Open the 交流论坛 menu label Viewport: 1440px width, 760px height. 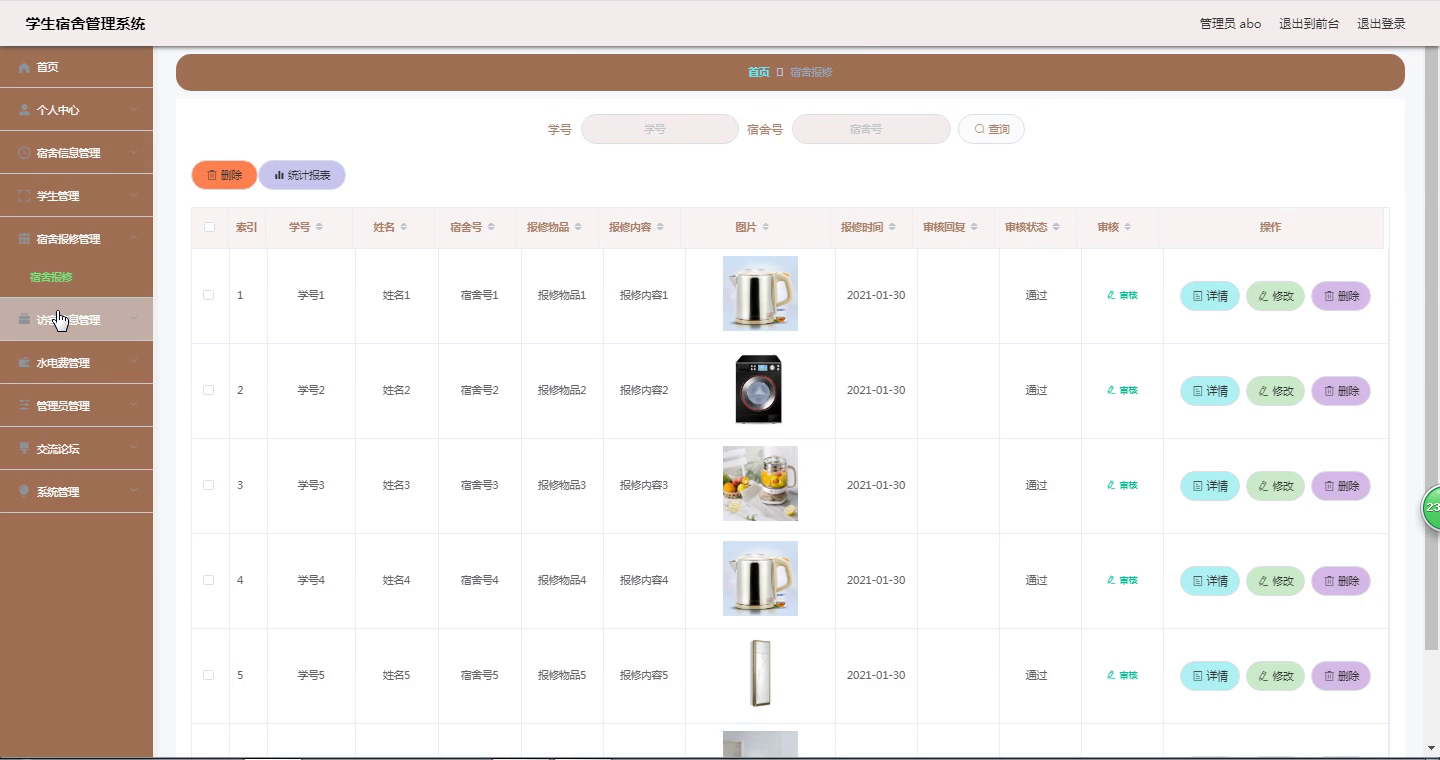(58, 449)
